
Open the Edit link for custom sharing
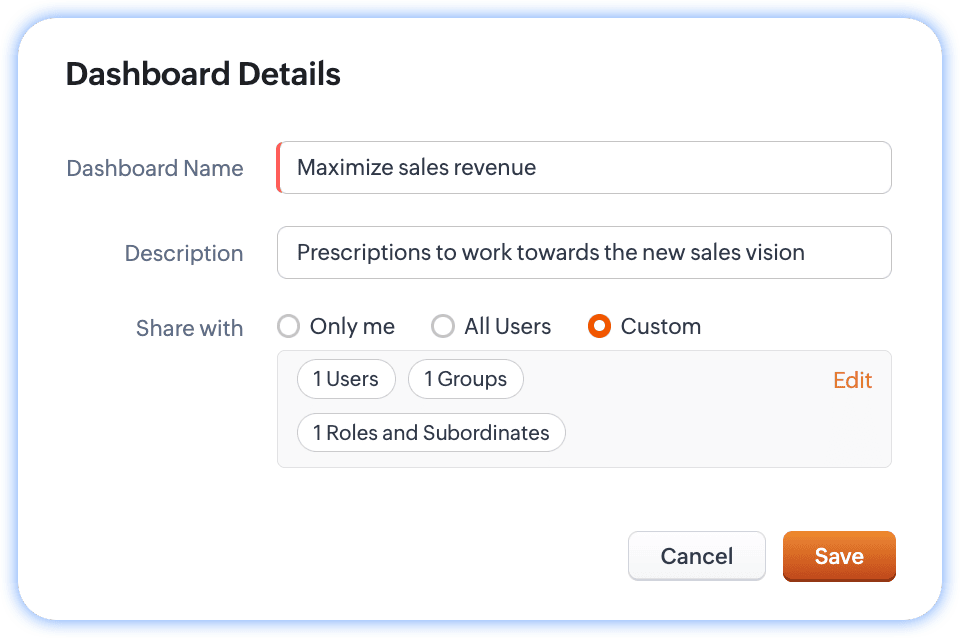852,380
